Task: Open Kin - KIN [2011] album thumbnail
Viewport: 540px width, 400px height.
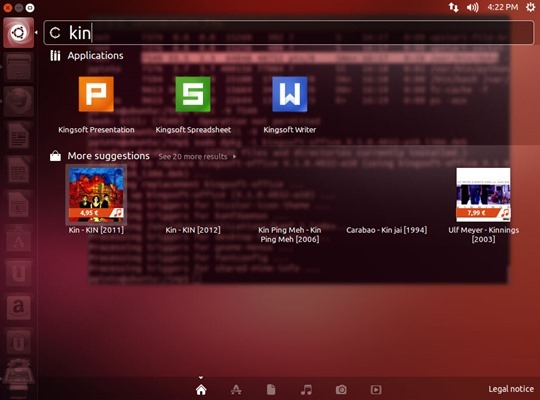Action: tap(96, 195)
